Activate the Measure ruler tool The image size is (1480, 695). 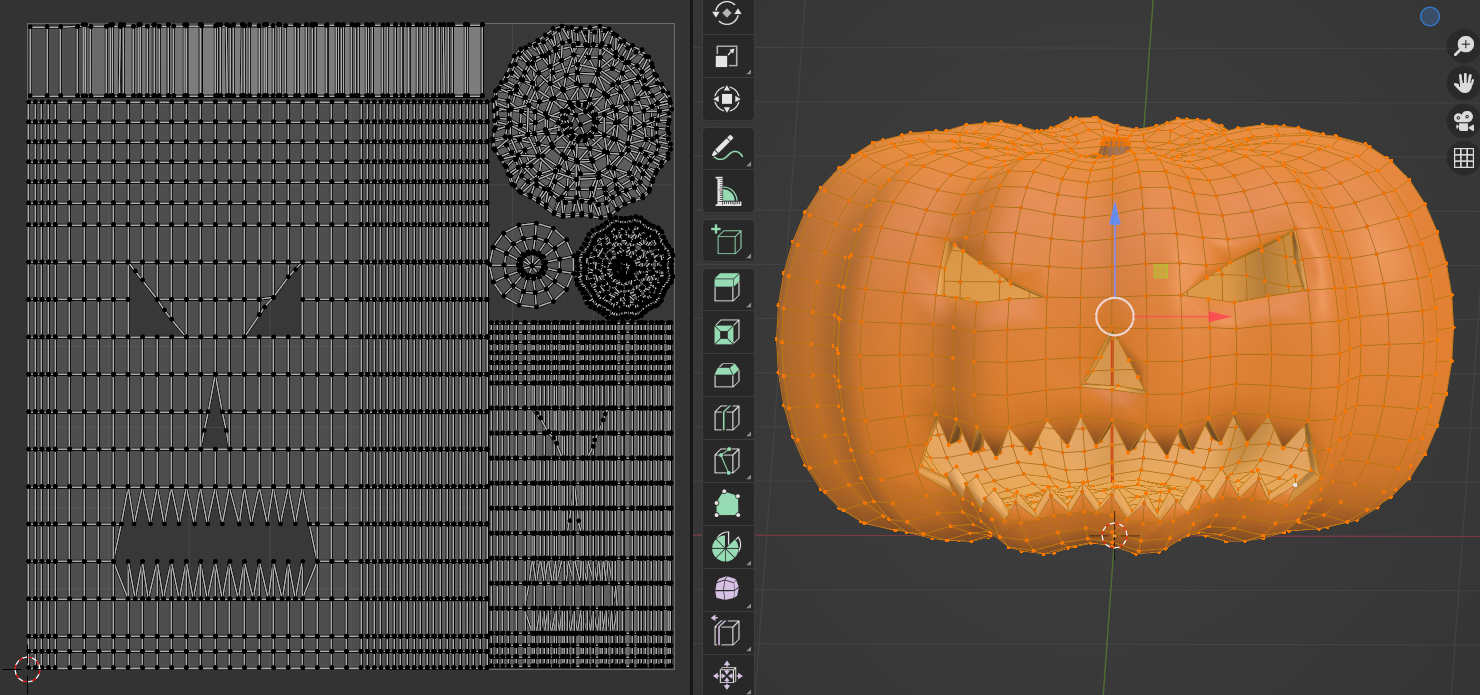coord(727,190)
